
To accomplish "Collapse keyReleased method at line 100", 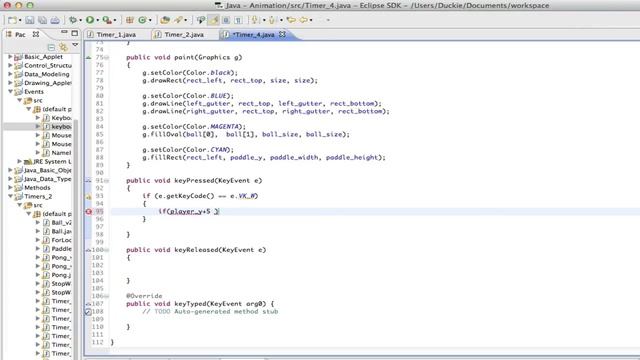I will click(107, 250).
